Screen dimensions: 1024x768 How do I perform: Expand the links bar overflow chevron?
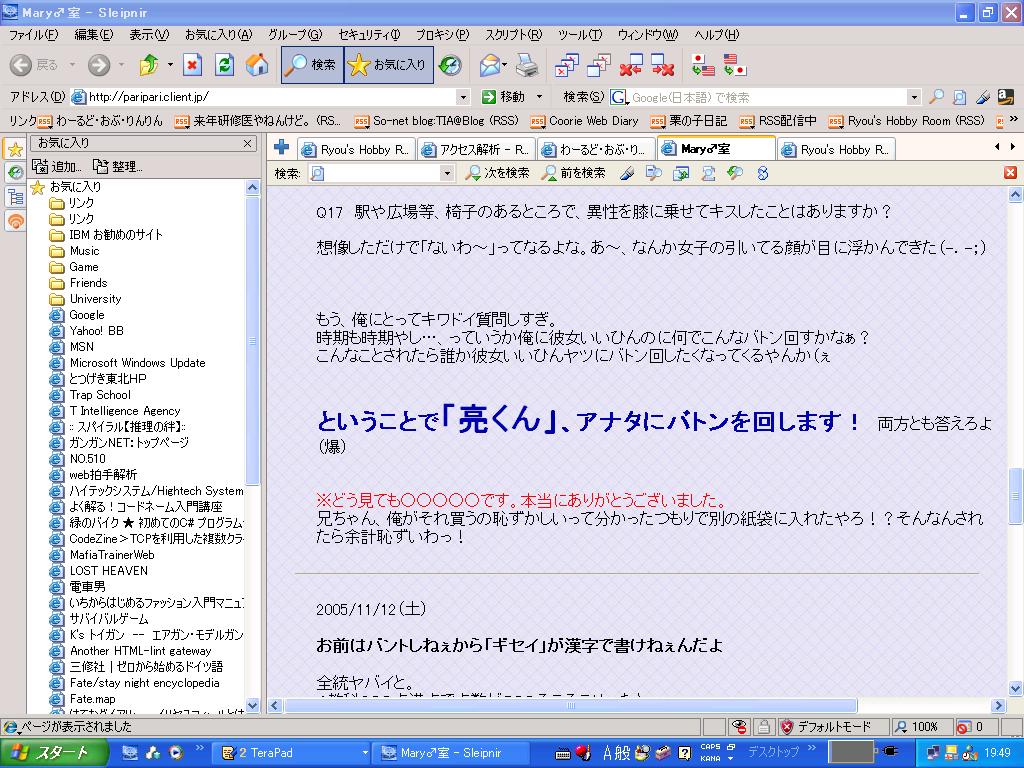pyautogui.click(x=1014, y=120)
